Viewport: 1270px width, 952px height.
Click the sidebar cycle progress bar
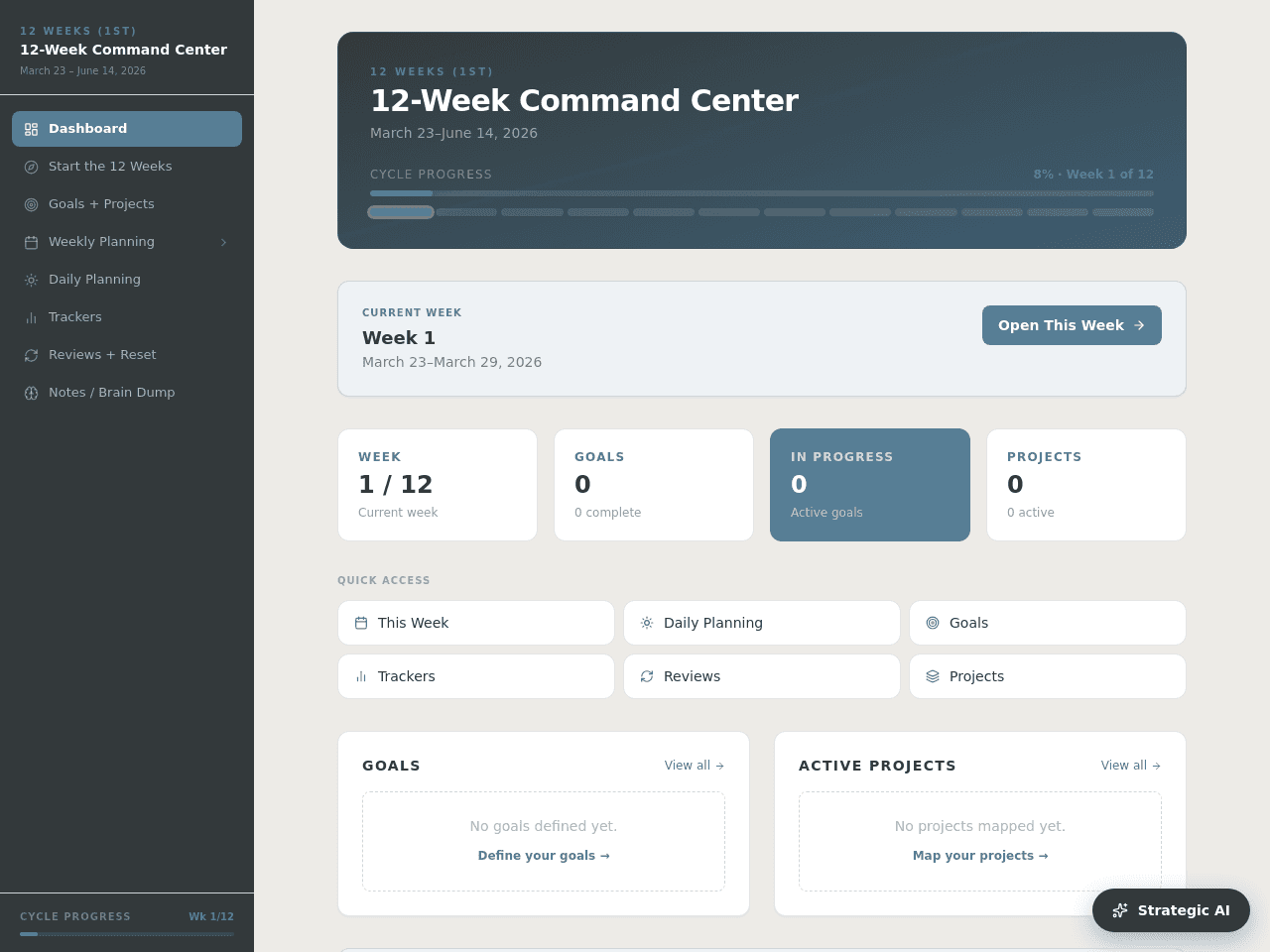127,934
